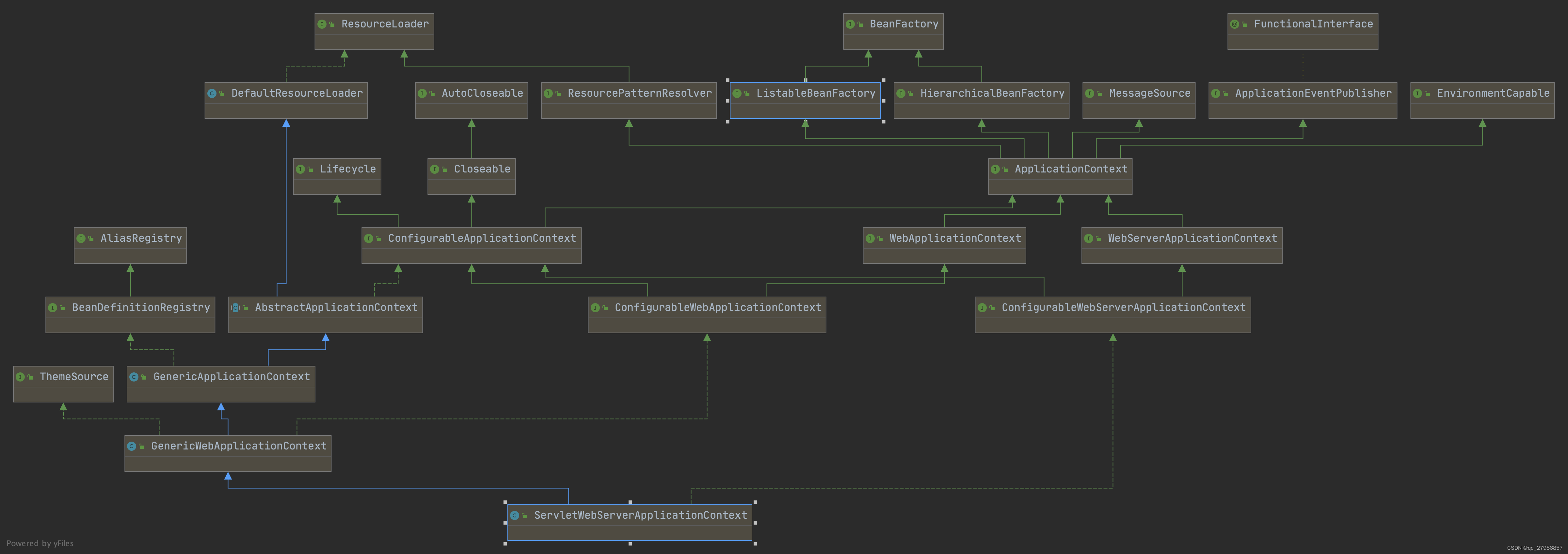Viewport: 1568px width, 554px height.
Task: Click the Closeable label text
Action: pos(482,169)
